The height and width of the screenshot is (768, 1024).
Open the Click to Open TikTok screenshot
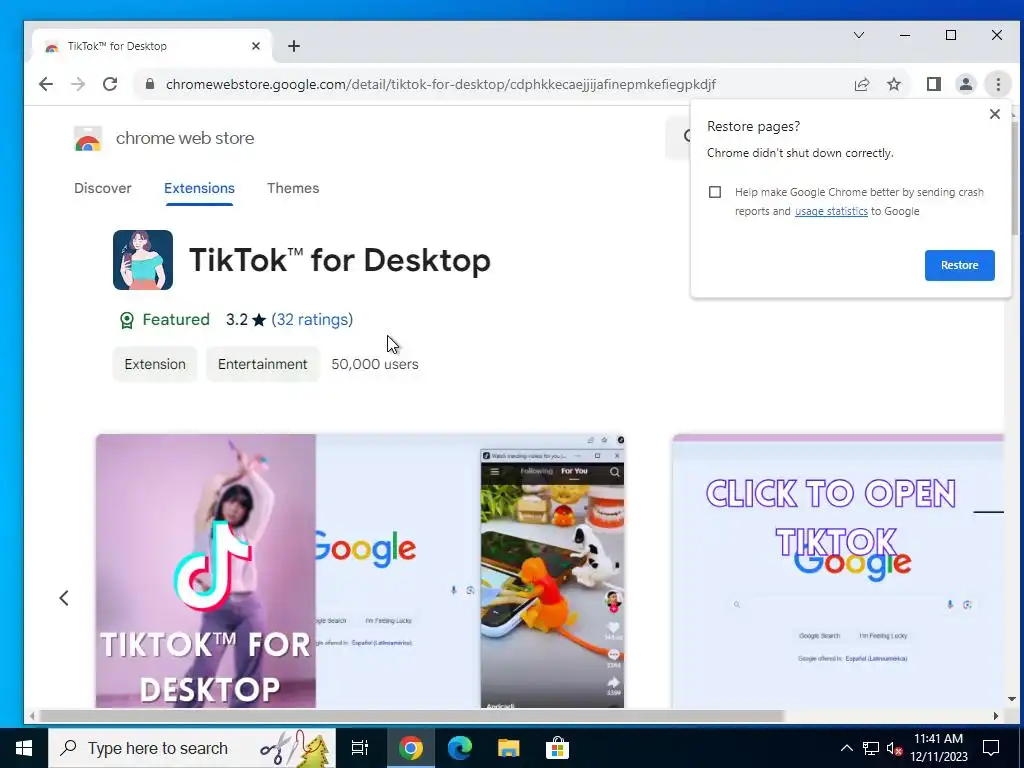coord(838,571)
